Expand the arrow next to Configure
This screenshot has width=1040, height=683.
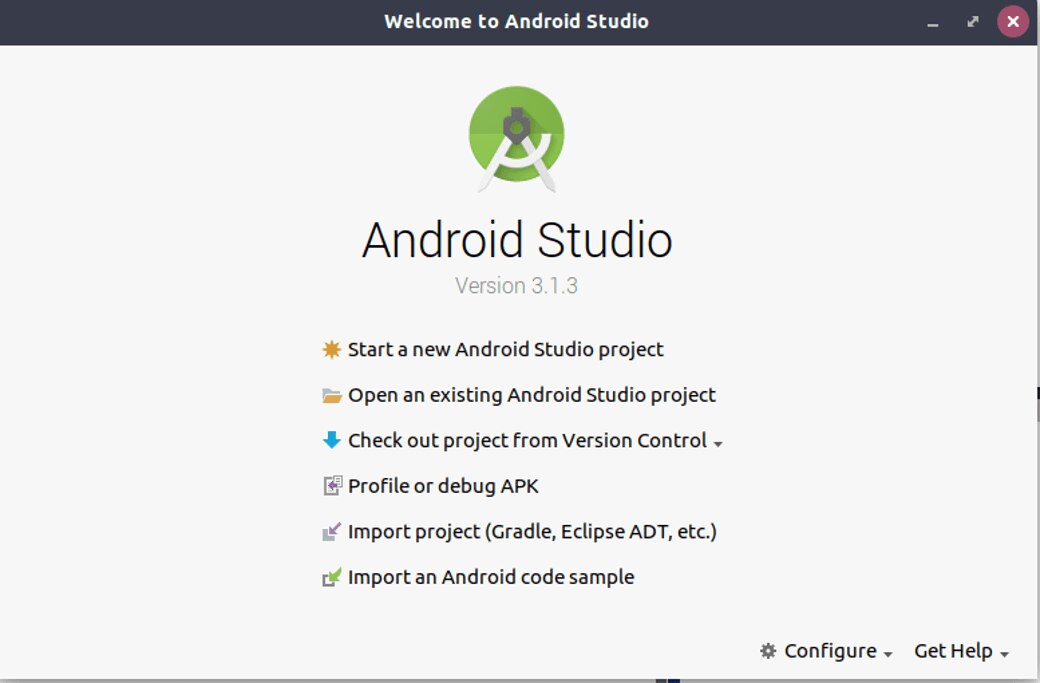[888, 654]
